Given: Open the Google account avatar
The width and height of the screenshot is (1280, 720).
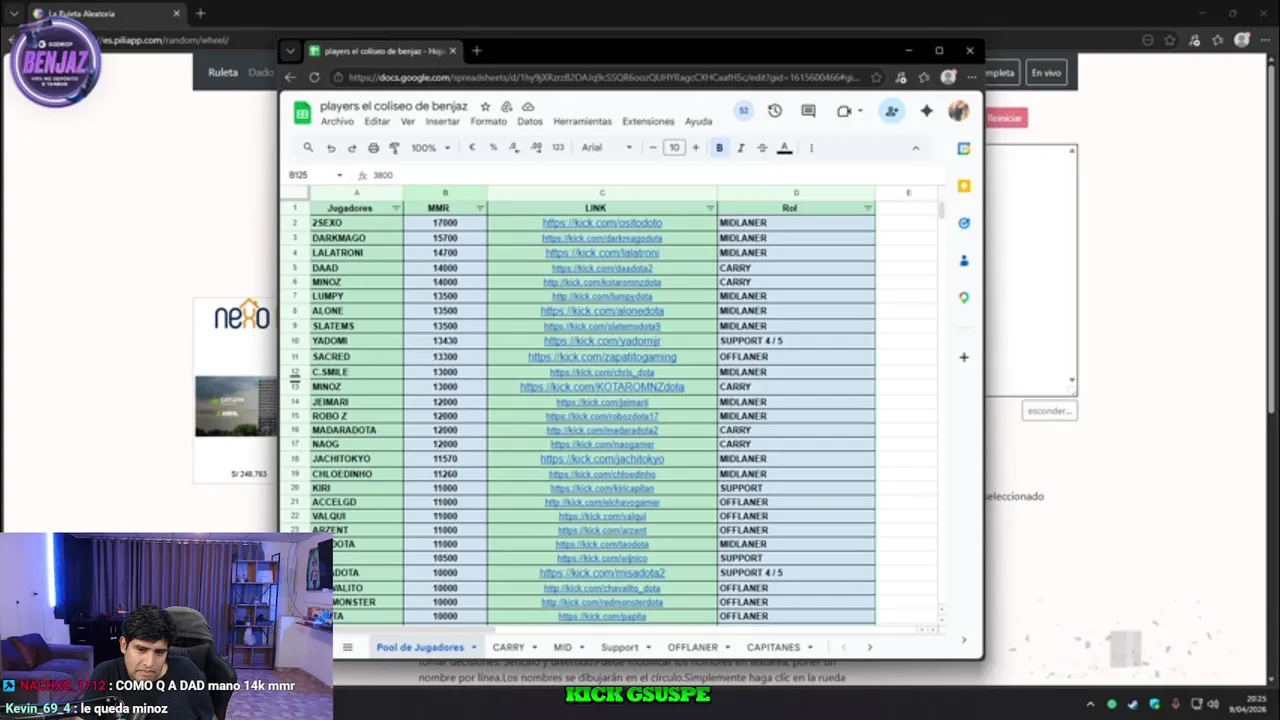Looking at the screenshot, I should (x=959, y=111).
